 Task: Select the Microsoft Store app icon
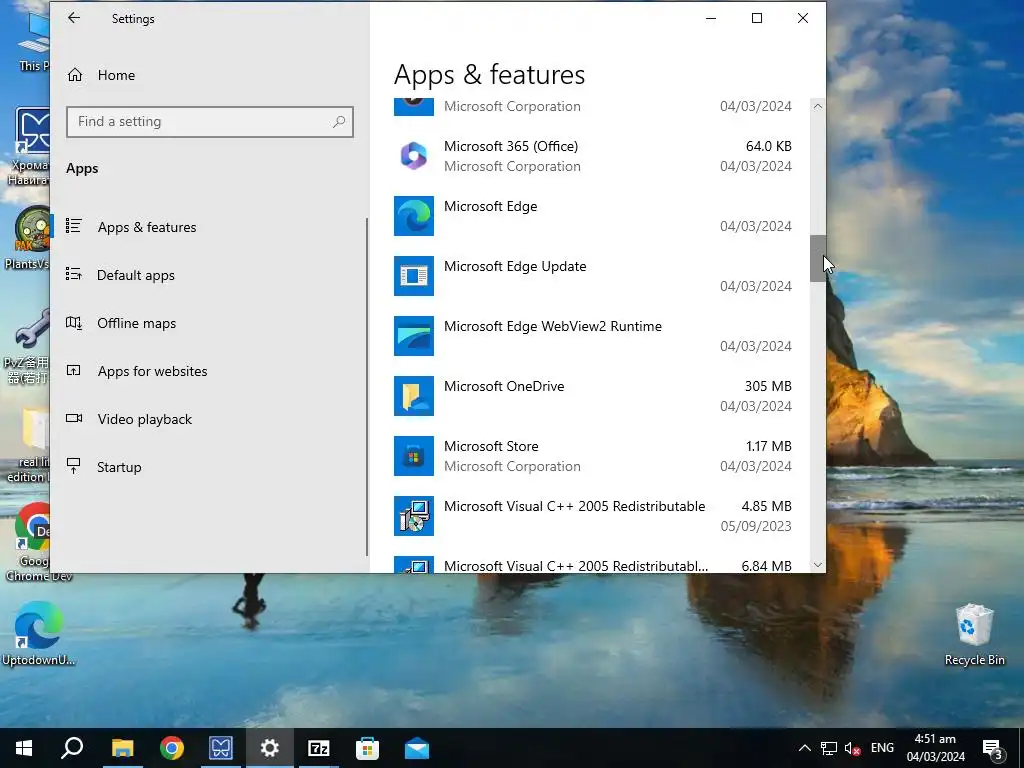pyautogui.click(x=413, y=456)
